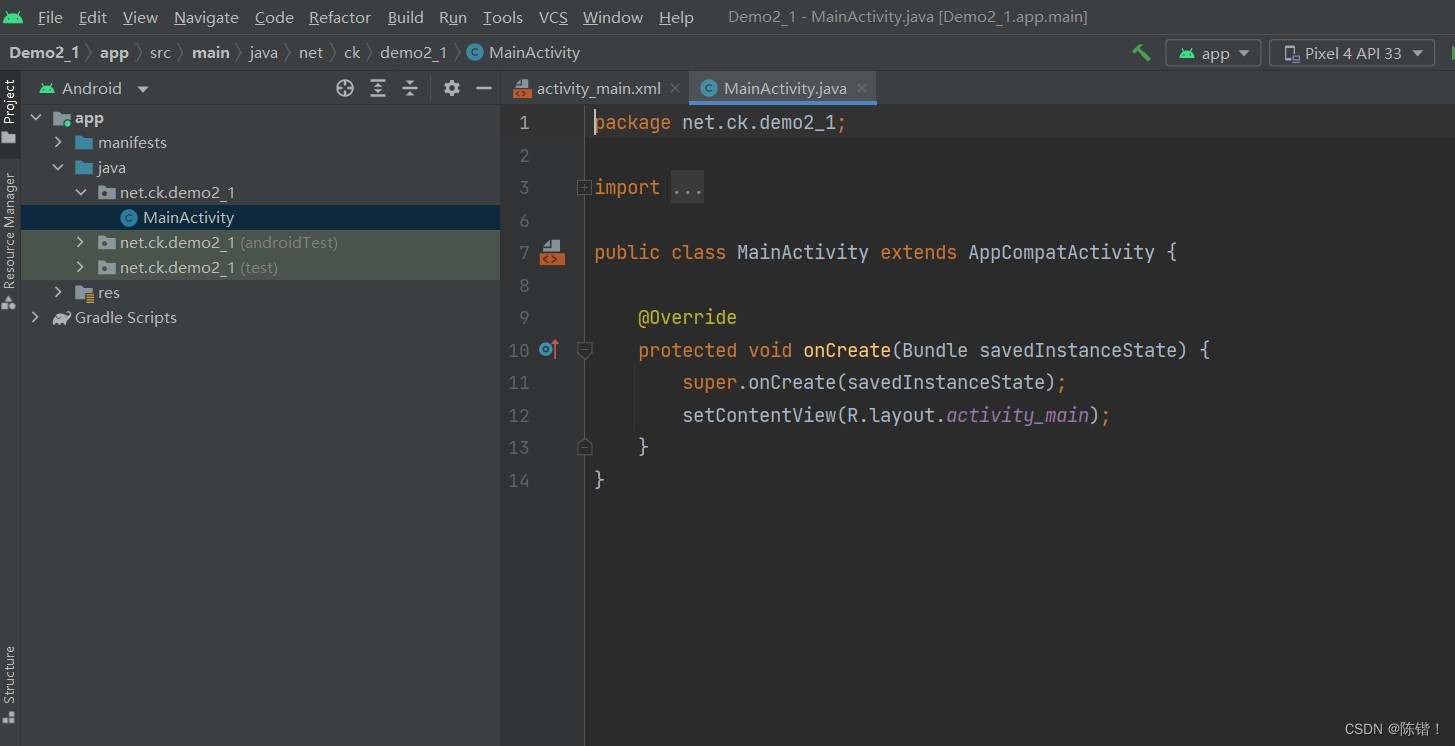The image size is (1455, 746).
Task: Fold the onCreate method at line 10
Action: click(x=585, y=350)
